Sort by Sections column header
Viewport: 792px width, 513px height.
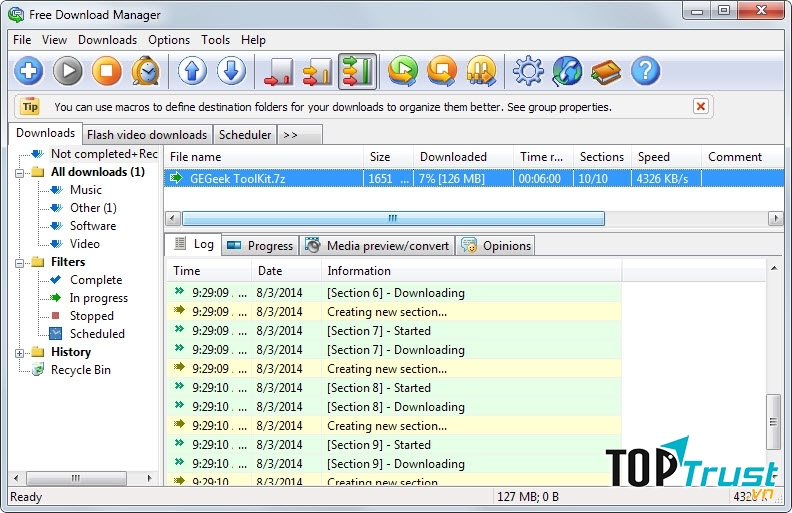(x=602, y=157)
